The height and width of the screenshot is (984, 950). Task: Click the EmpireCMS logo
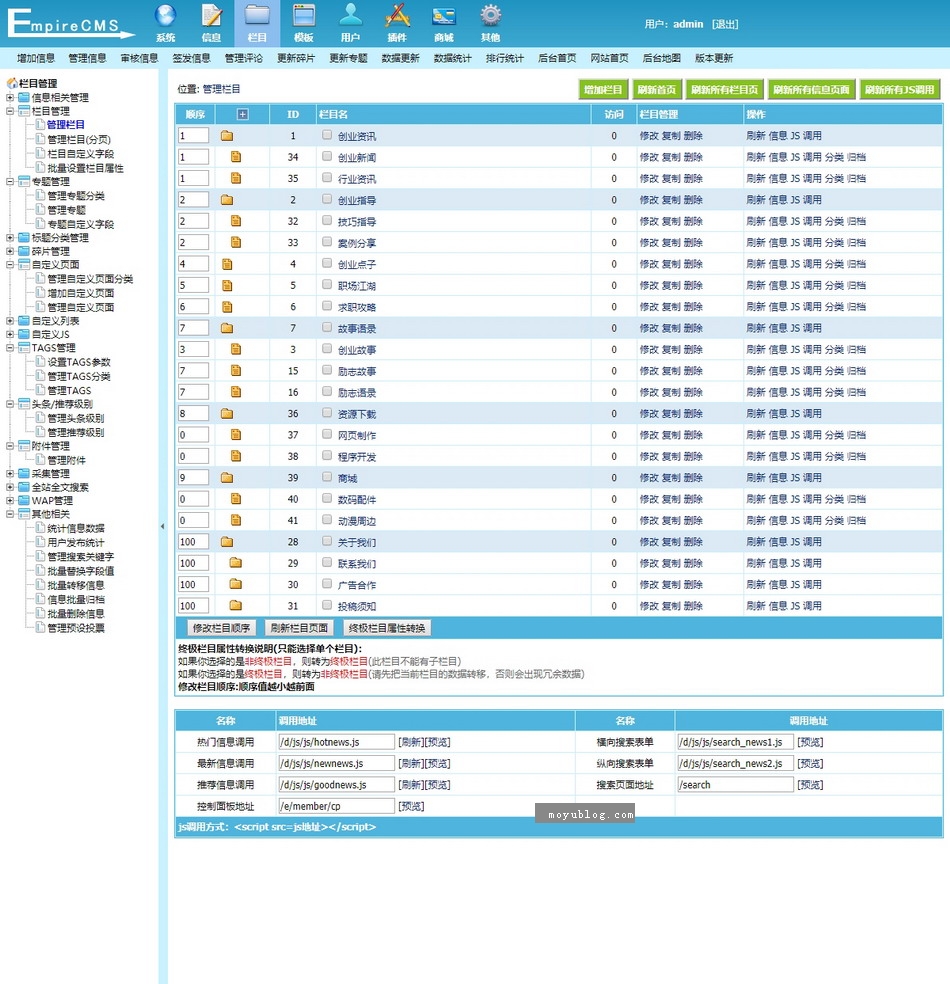click(x=70, y=24)
